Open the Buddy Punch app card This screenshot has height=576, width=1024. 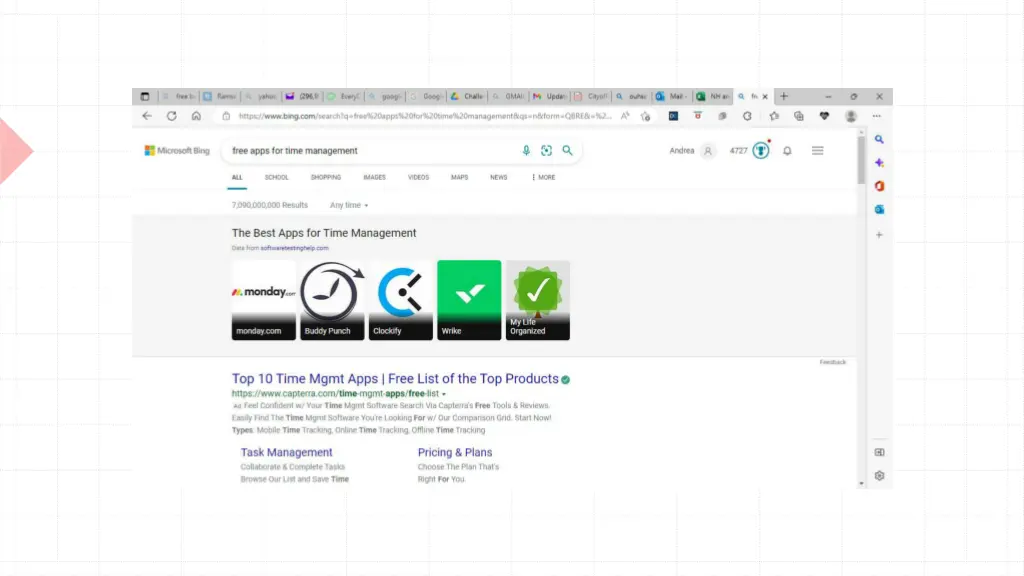click(x=332, y=300)
